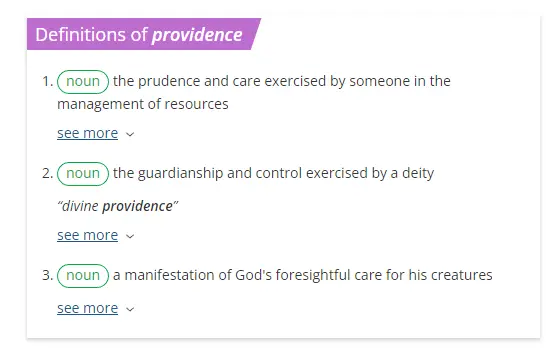Image resolution: width=546 pixels, height=362 pixels.
Task: Click the text 'the prudence and care exercised'
Action: coord(220,81)
